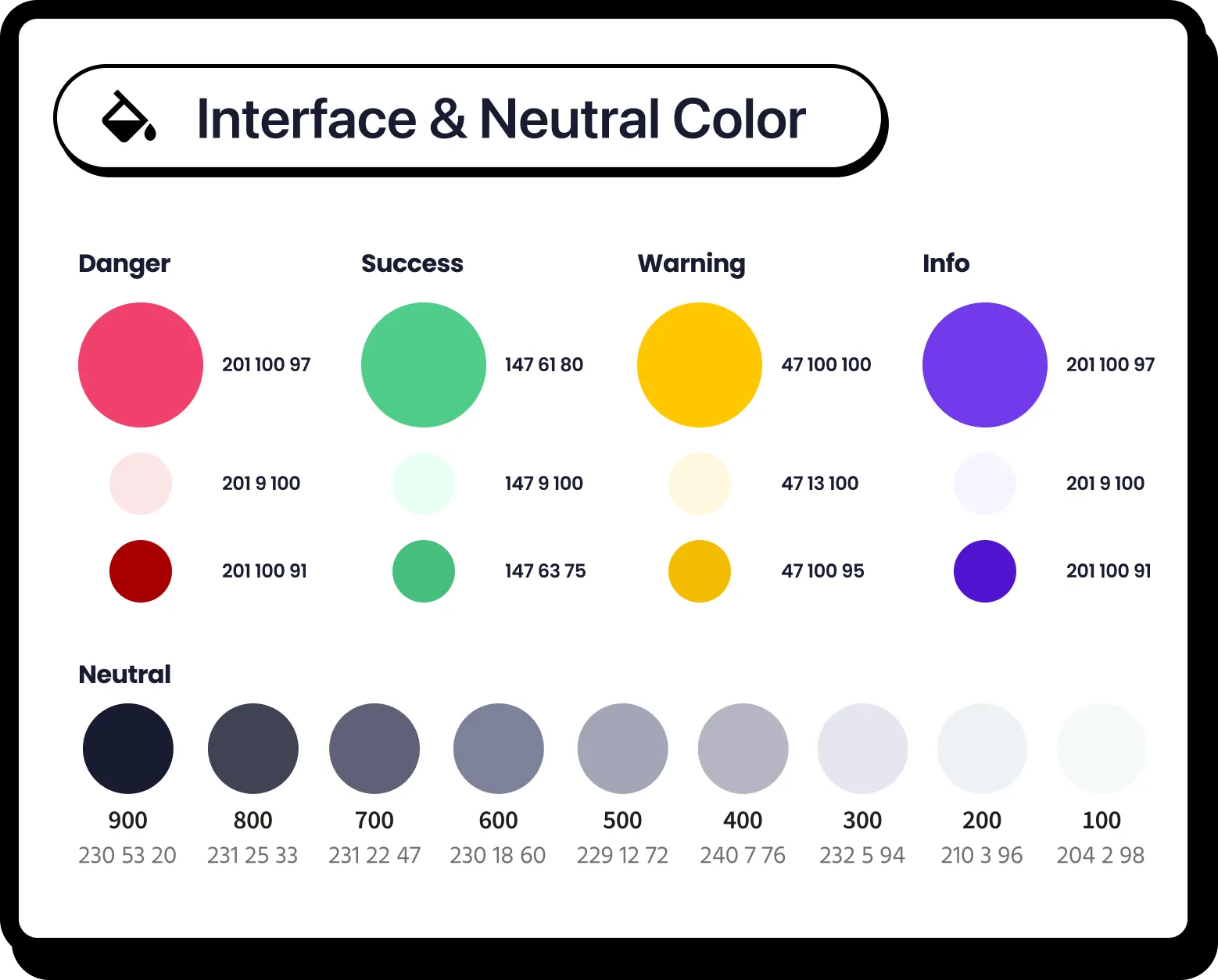Viewport: 1218px width, 980px height.
Task: Choose the small darker green Success swatch
Action: pos(424,571)
